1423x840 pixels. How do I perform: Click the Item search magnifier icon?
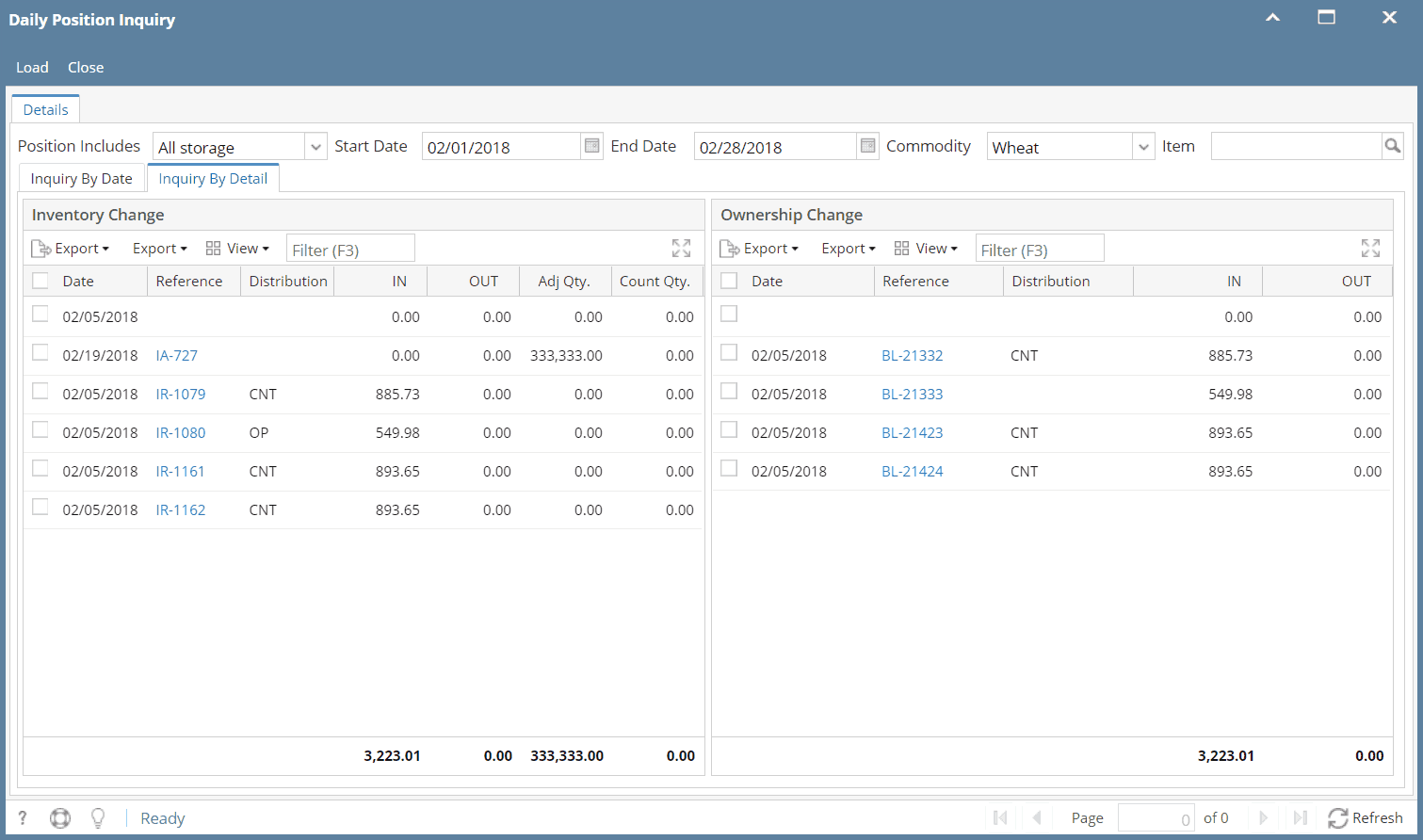click(1392, 146)
